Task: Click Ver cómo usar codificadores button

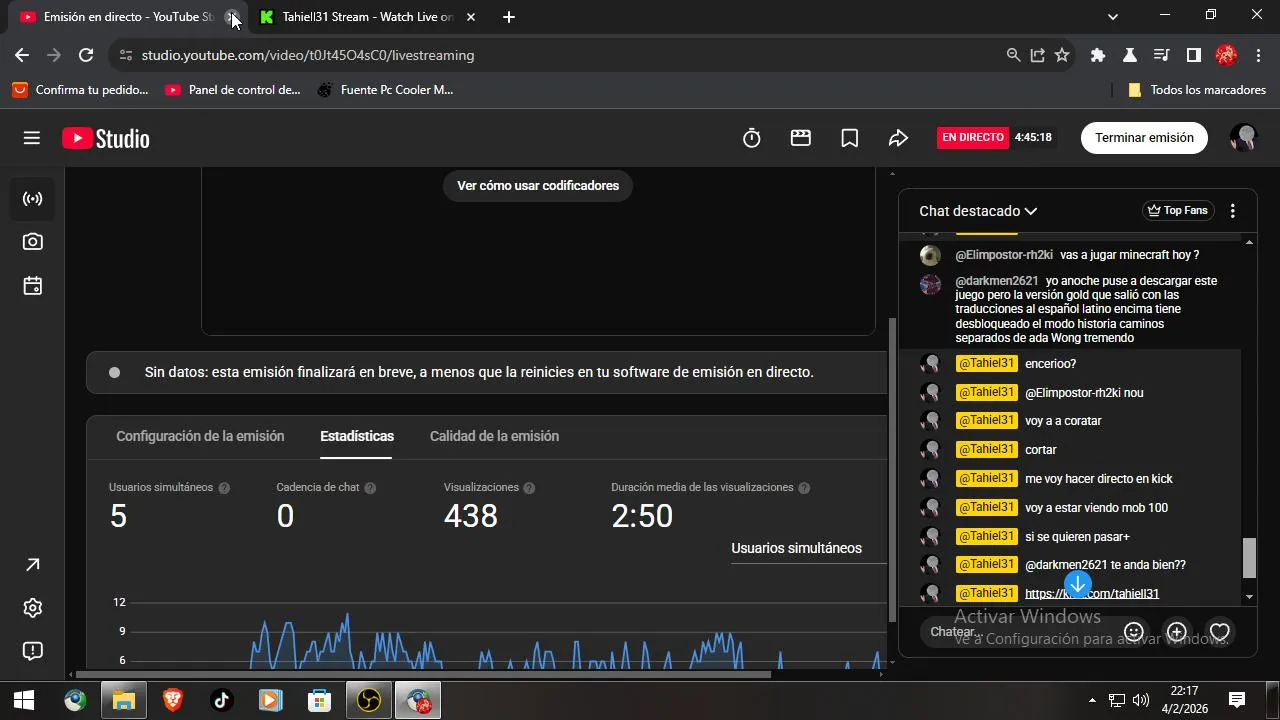Action: (538, 185)
